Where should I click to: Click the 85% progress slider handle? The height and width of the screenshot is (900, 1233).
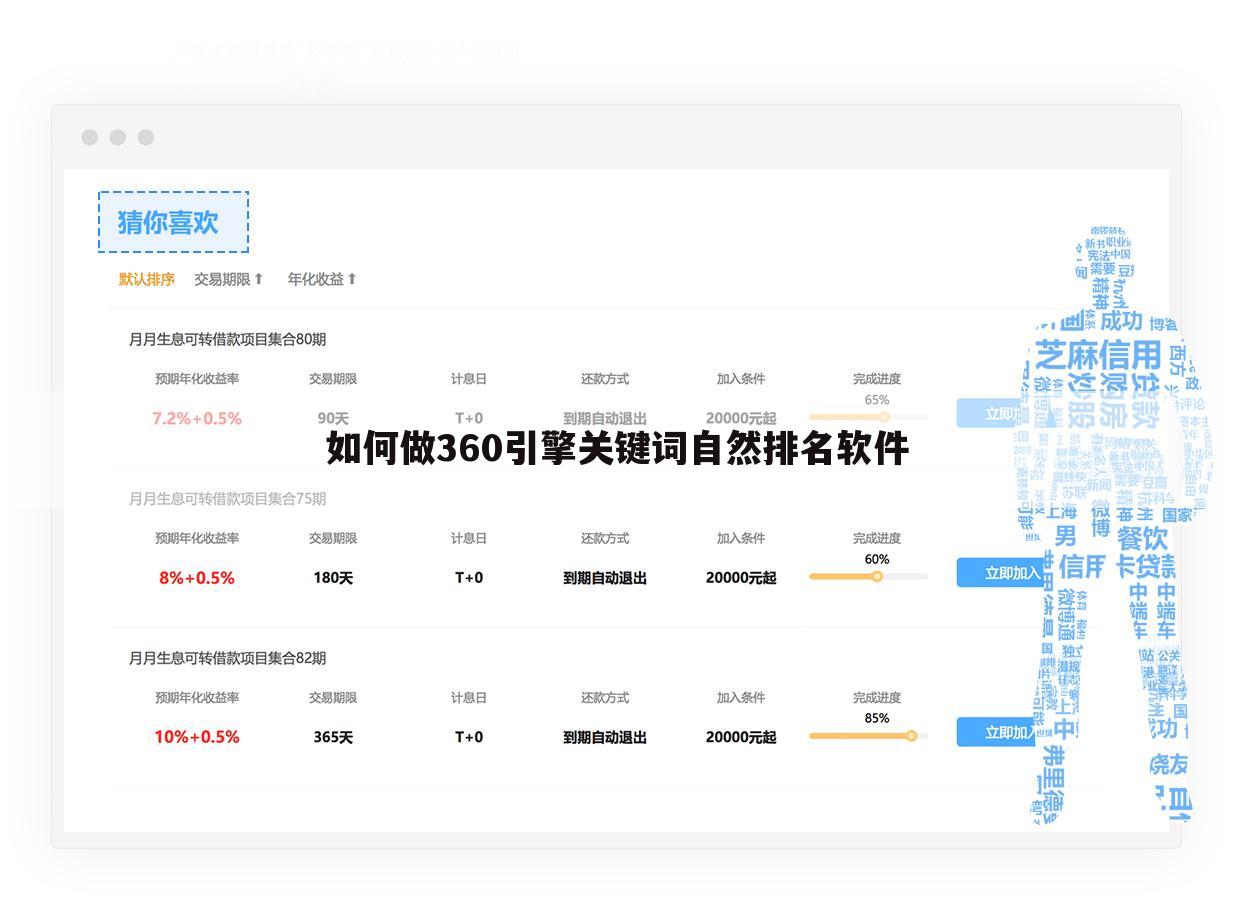910,734
